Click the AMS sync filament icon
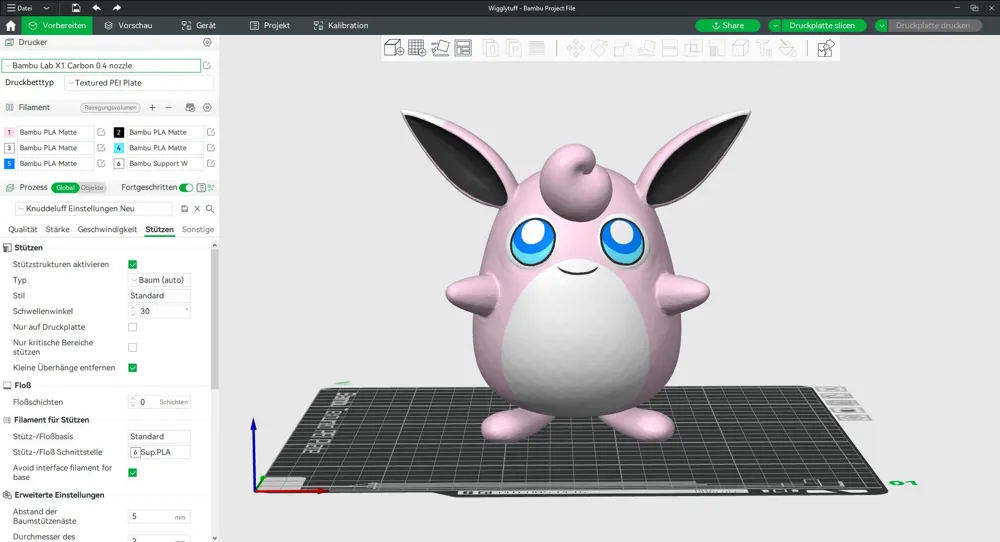Image resolution: width=1000 pixels, height=542 pixels. tap(190, 108)
